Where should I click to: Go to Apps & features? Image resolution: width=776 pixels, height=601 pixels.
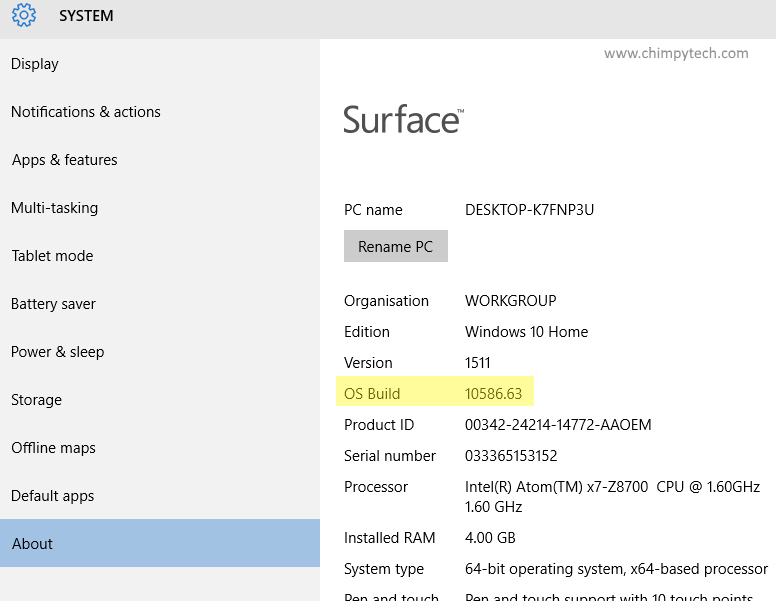pos(64,160)
